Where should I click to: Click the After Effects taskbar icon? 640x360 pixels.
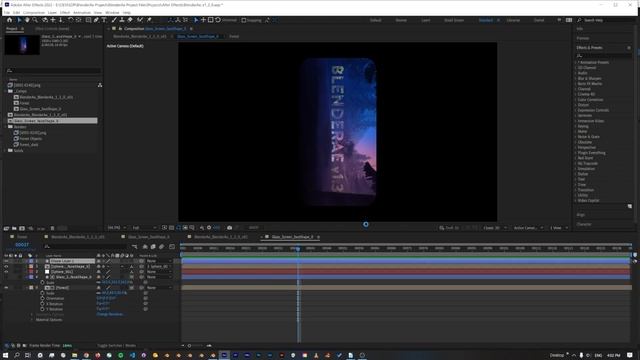[224, 355]
